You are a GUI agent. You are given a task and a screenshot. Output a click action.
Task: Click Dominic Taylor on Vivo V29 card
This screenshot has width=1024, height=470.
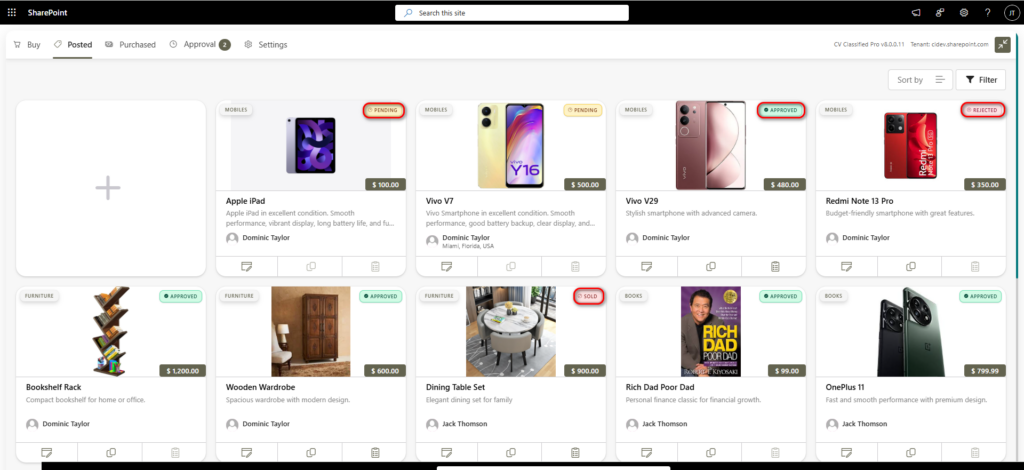[665, 238]
